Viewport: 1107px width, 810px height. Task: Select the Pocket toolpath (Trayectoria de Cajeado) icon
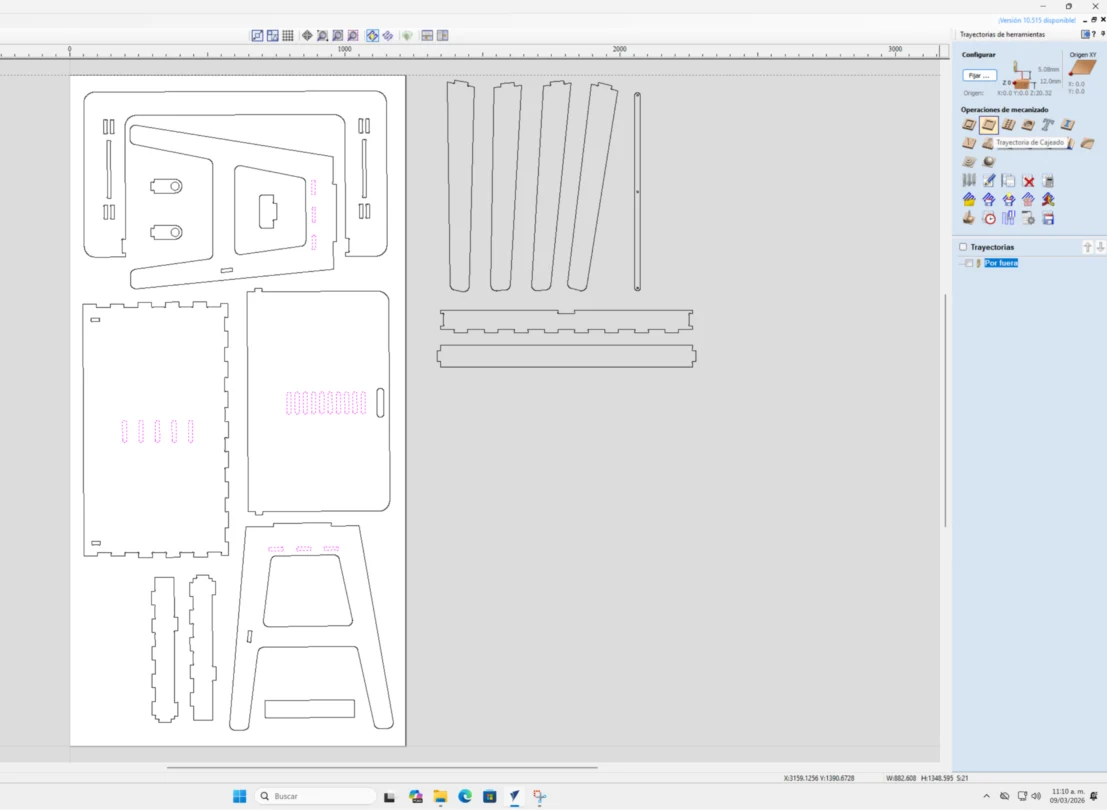[988, 125]
